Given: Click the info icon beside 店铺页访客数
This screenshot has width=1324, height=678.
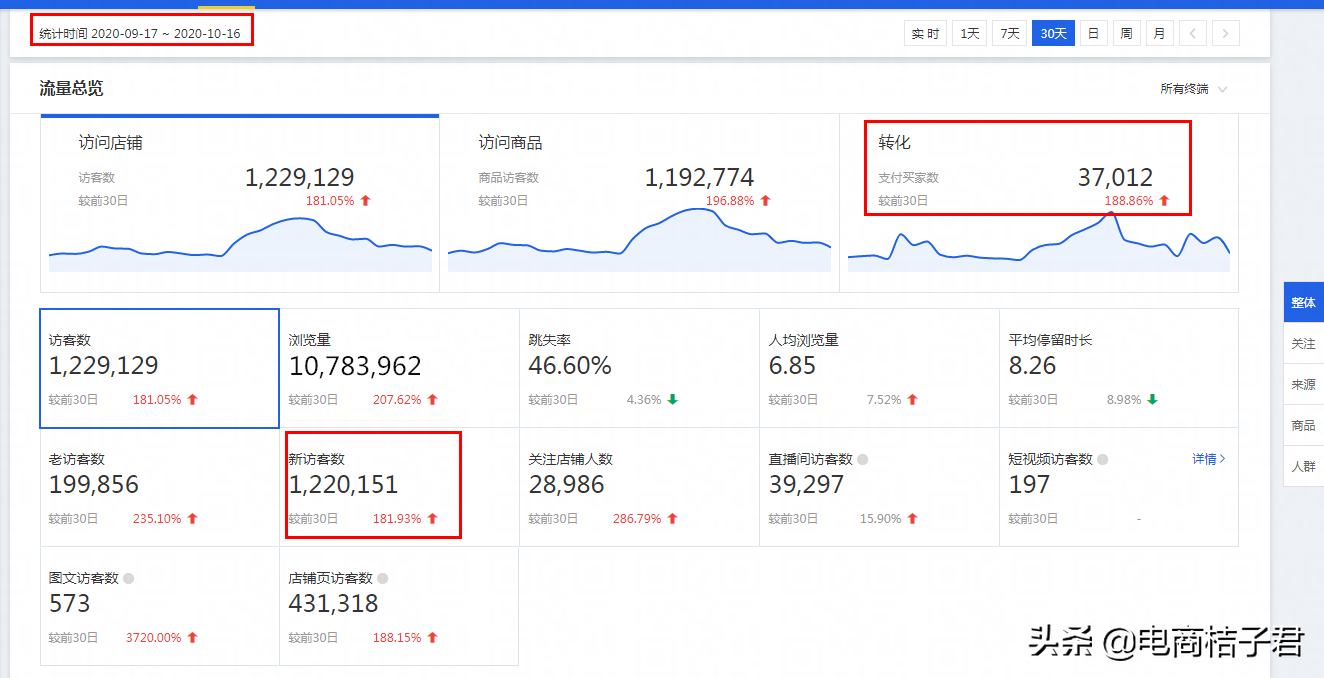Looking at the screenshot, I should [382, 578].
